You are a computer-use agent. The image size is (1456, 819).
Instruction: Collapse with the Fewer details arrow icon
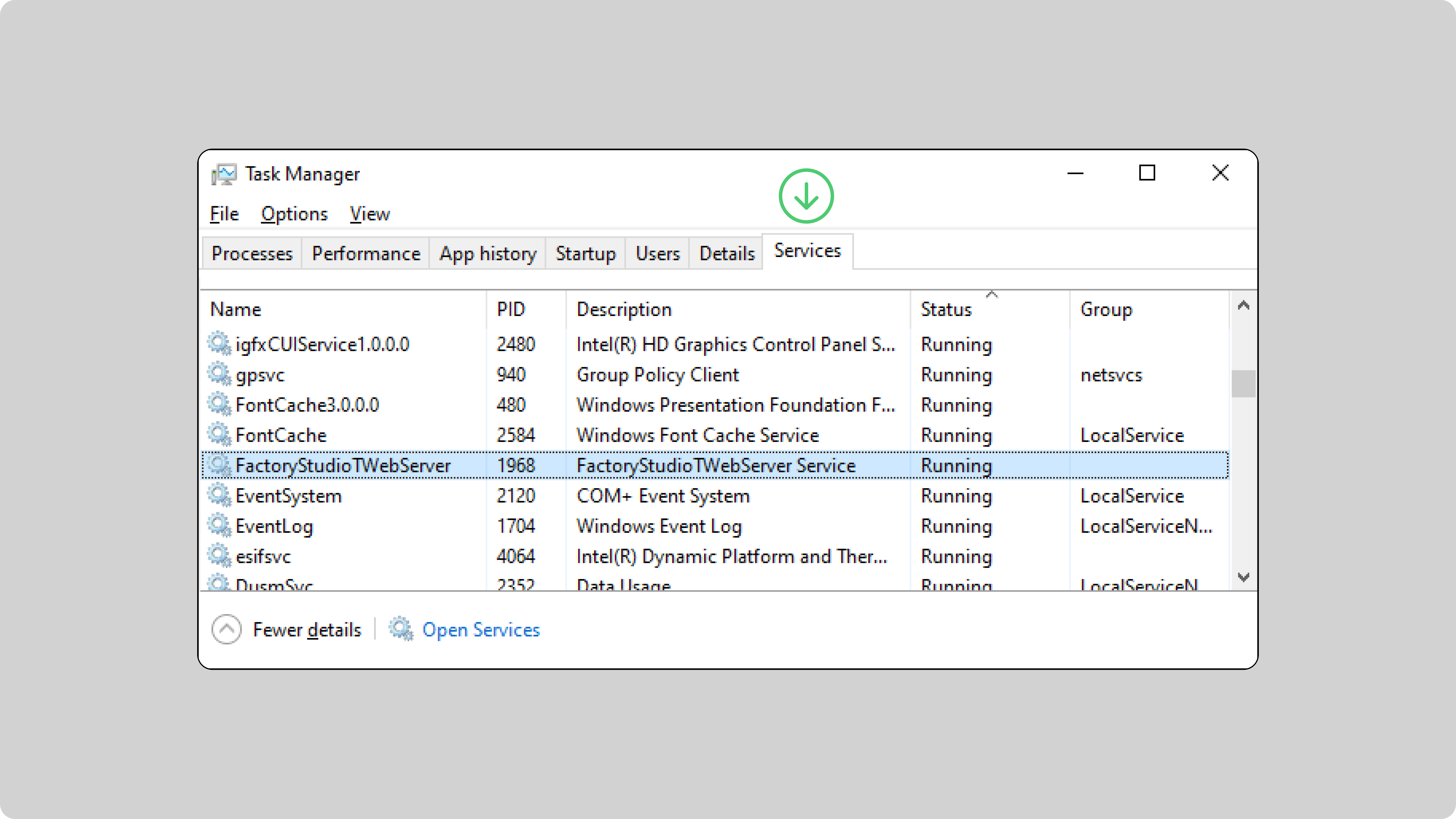227,629
